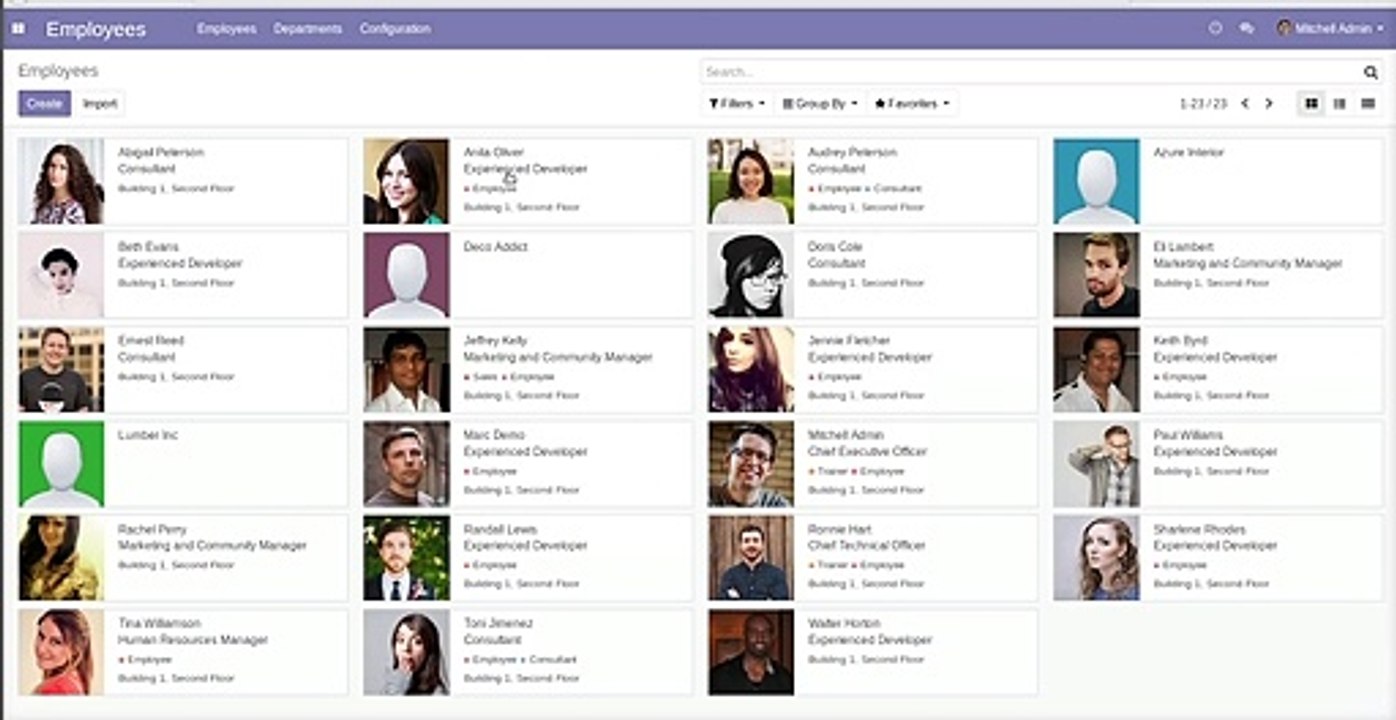Open Eli Lambert's photo
This screenshot has width=1396, height=720.
click(x=1096, y=275)
